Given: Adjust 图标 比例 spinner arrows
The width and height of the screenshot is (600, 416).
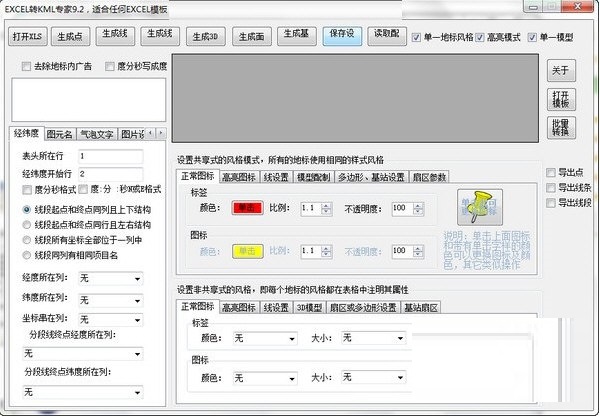Looking at the screenshot, I should point(326,251).
